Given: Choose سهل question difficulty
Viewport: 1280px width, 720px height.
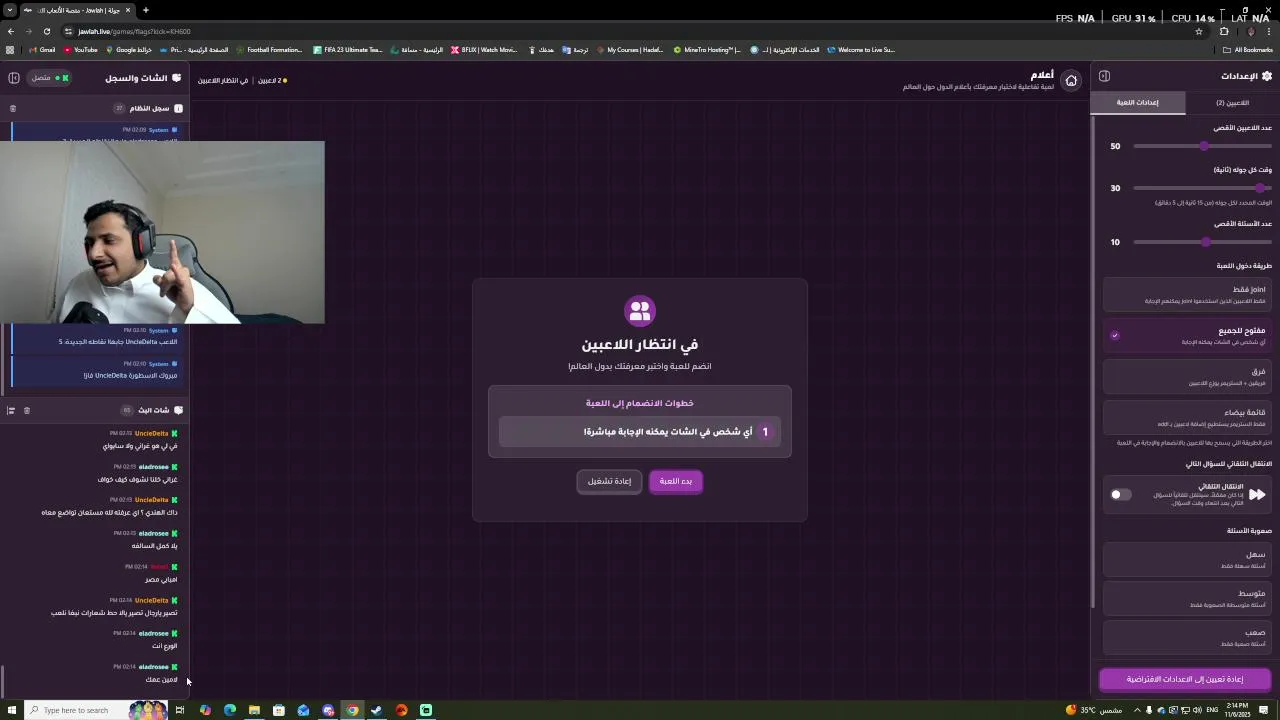Looking at the screenshot, I should coord(1187,559).
